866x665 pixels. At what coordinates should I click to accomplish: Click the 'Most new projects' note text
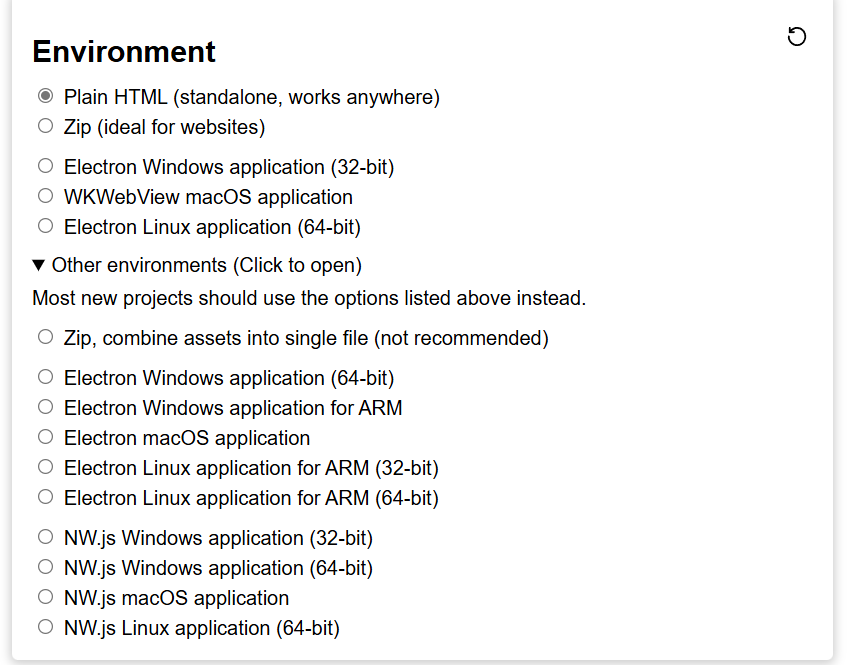pos(309,298)
